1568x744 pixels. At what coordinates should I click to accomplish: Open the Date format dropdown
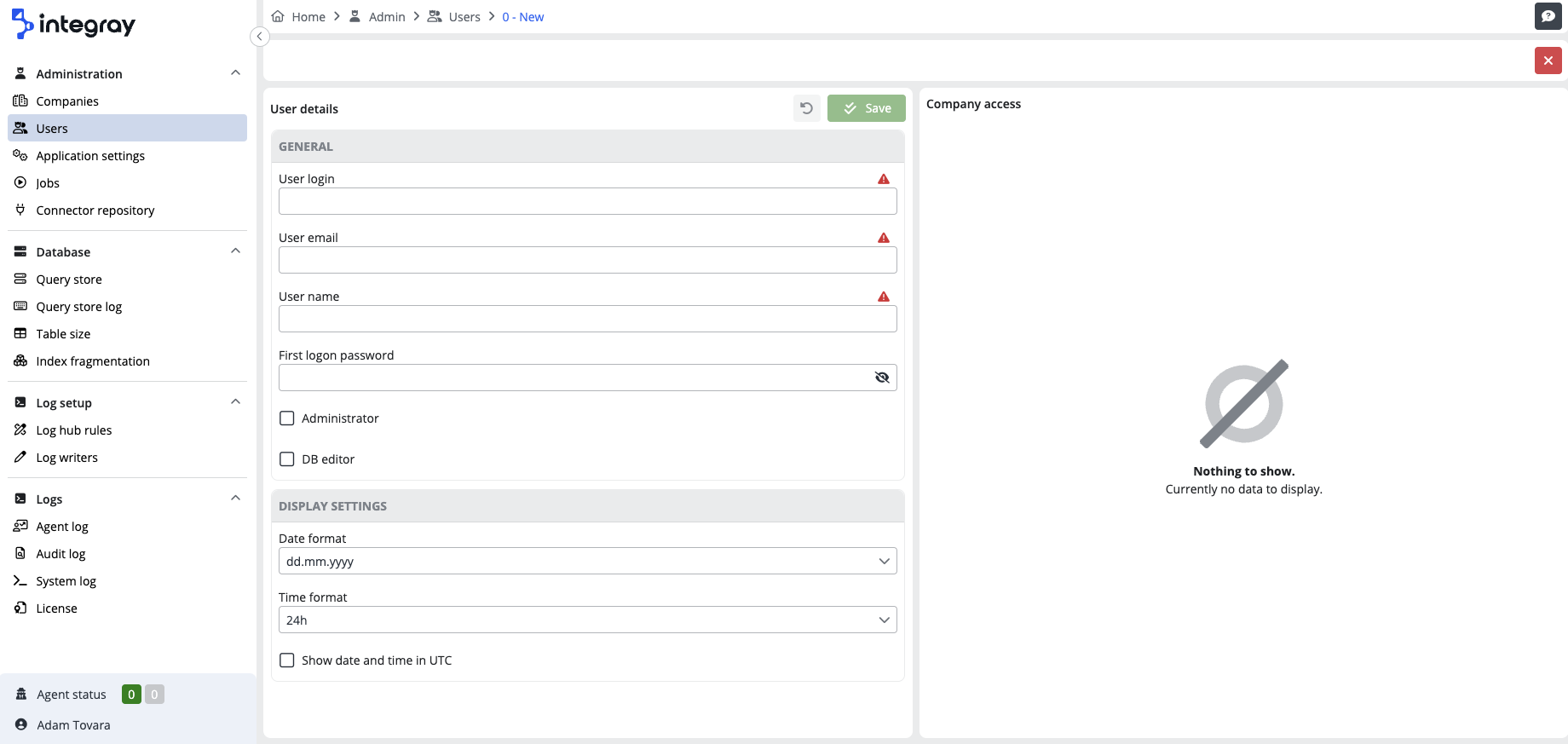point(587,561)
